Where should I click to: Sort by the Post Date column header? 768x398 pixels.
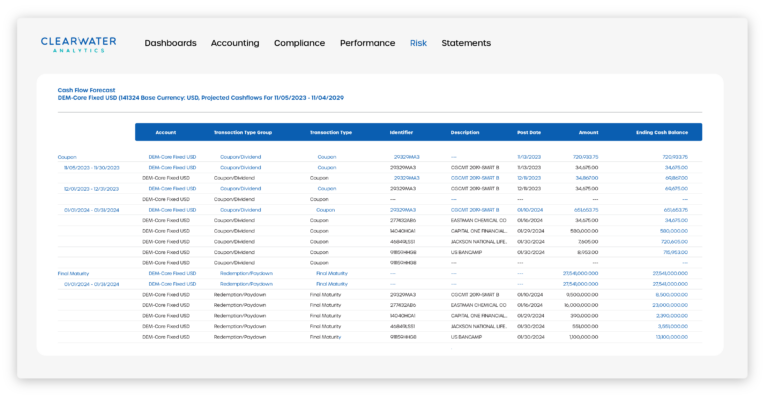point(529,133)
